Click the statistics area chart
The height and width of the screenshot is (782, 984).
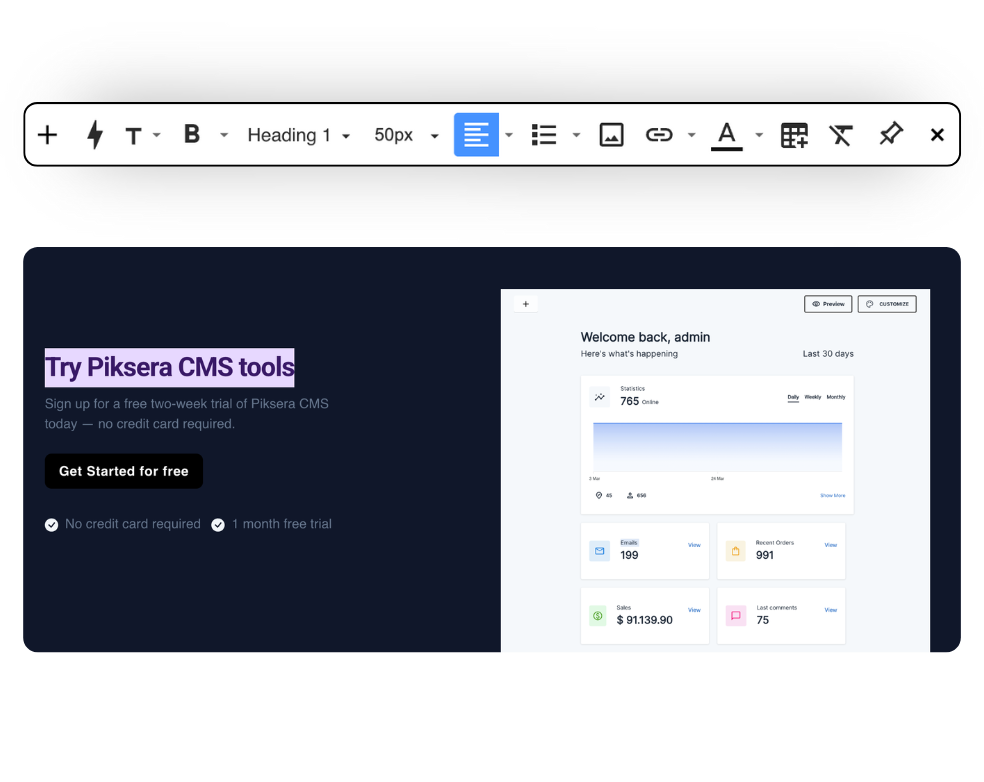tap(717, 447)
